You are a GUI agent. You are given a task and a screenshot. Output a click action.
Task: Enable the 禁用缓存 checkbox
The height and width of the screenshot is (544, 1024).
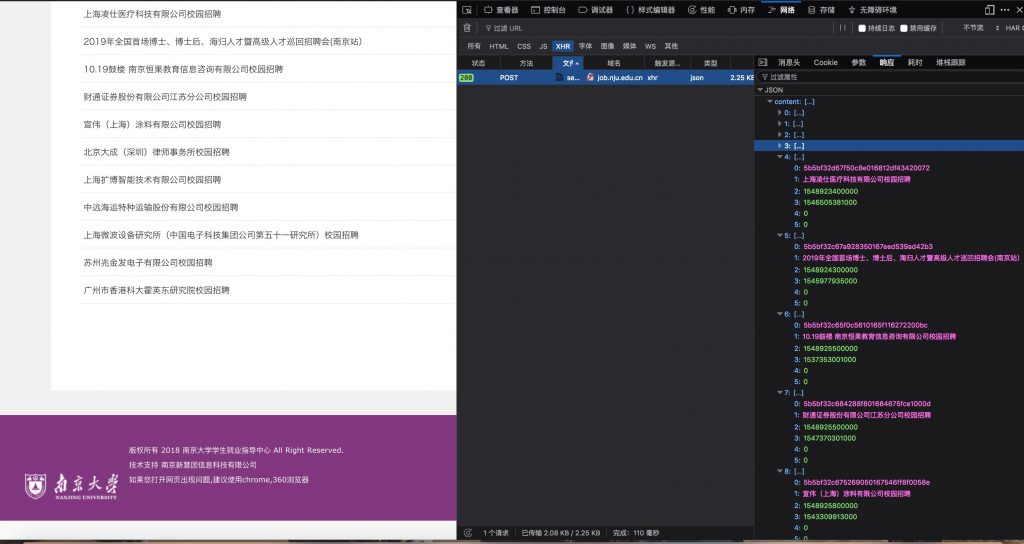(904, 28)
